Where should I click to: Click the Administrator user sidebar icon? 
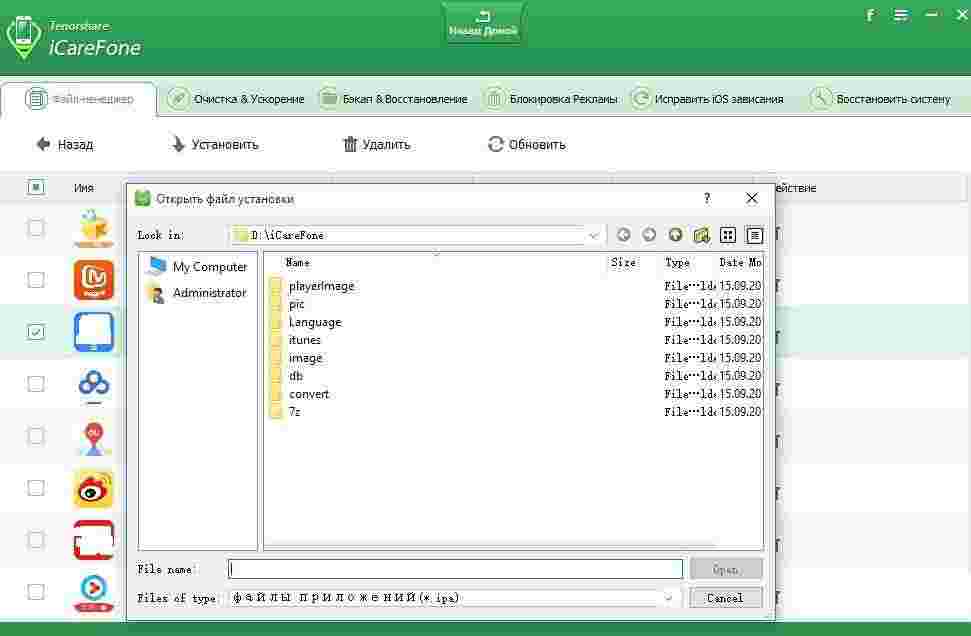tap(157, 293)
